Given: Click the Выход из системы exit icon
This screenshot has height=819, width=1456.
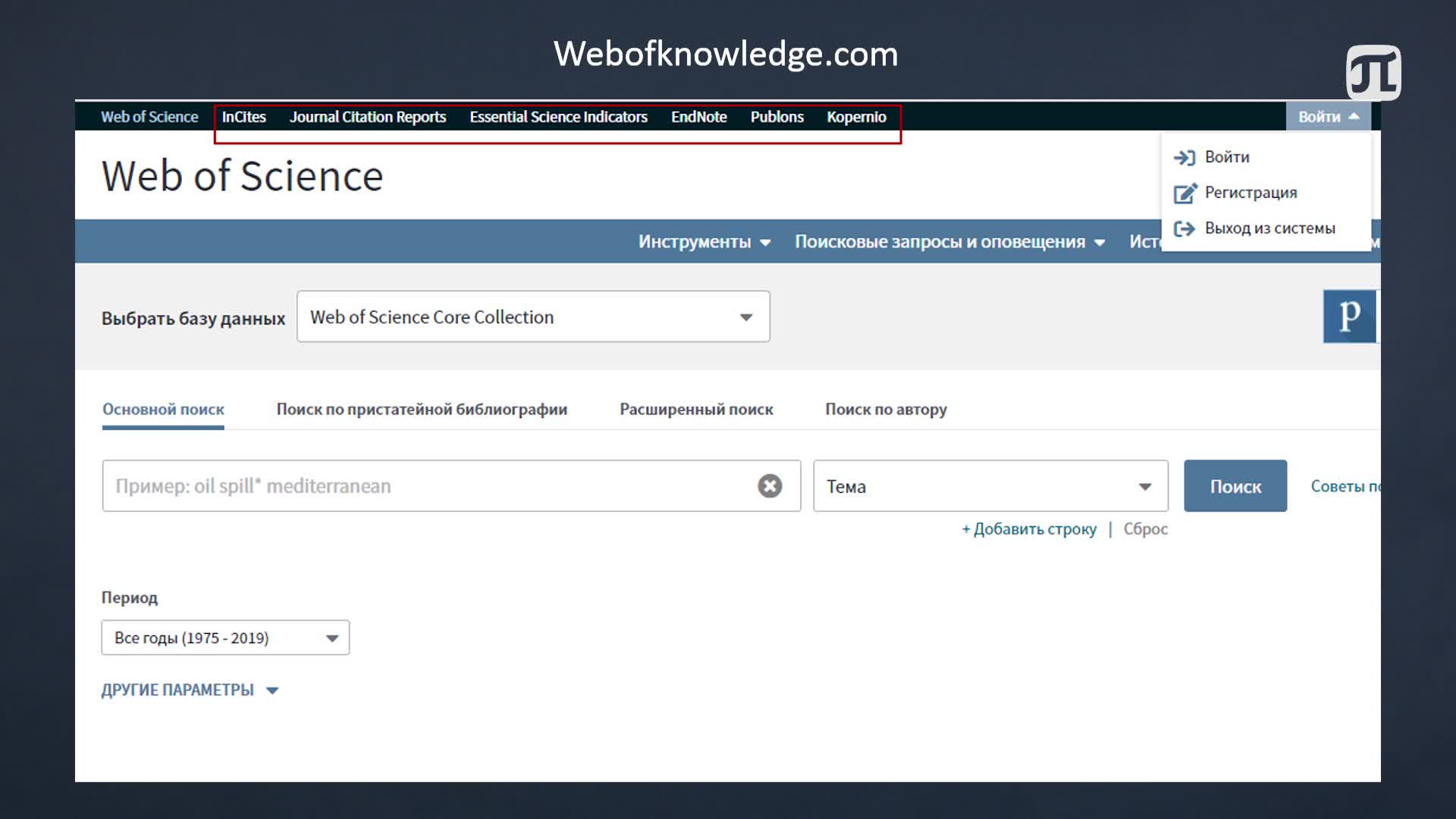Looking at the screenshot, I should (1184, 228).
